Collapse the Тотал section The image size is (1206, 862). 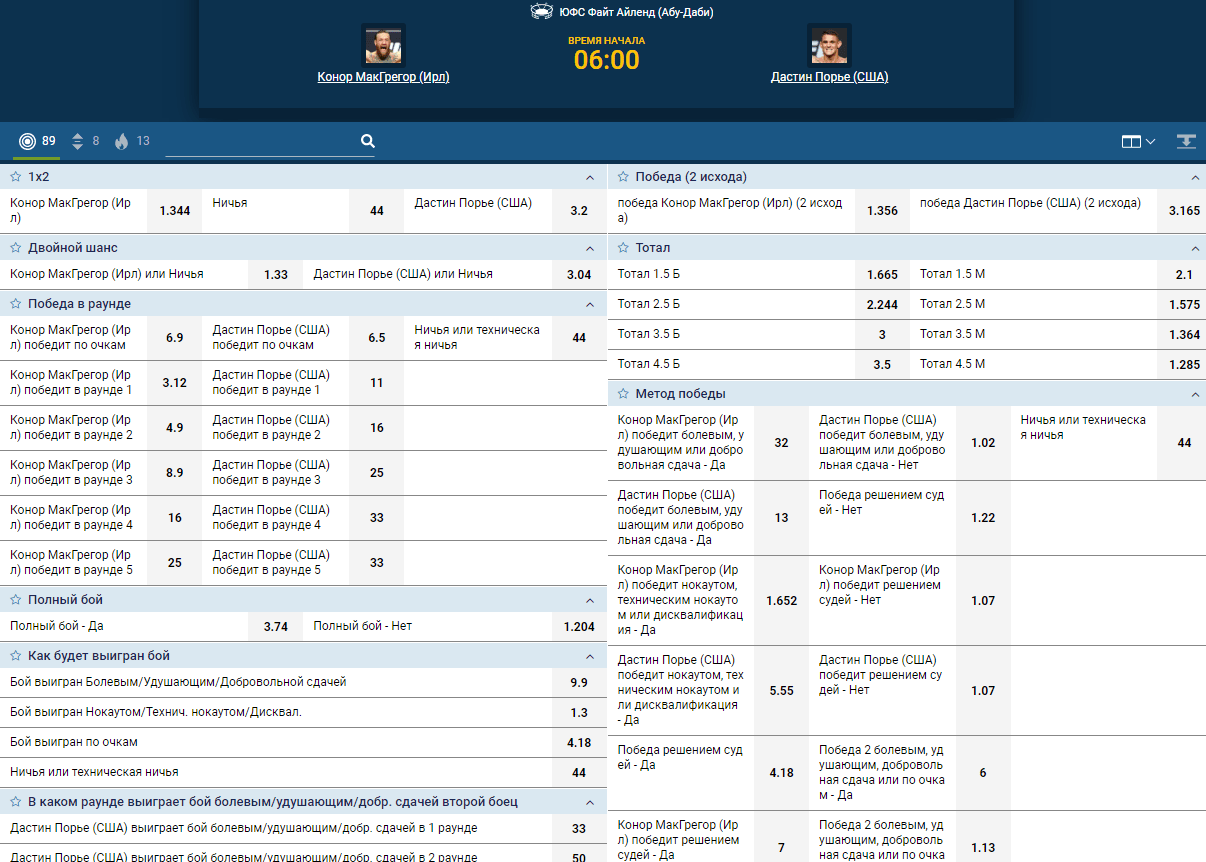click(1195, 248)
